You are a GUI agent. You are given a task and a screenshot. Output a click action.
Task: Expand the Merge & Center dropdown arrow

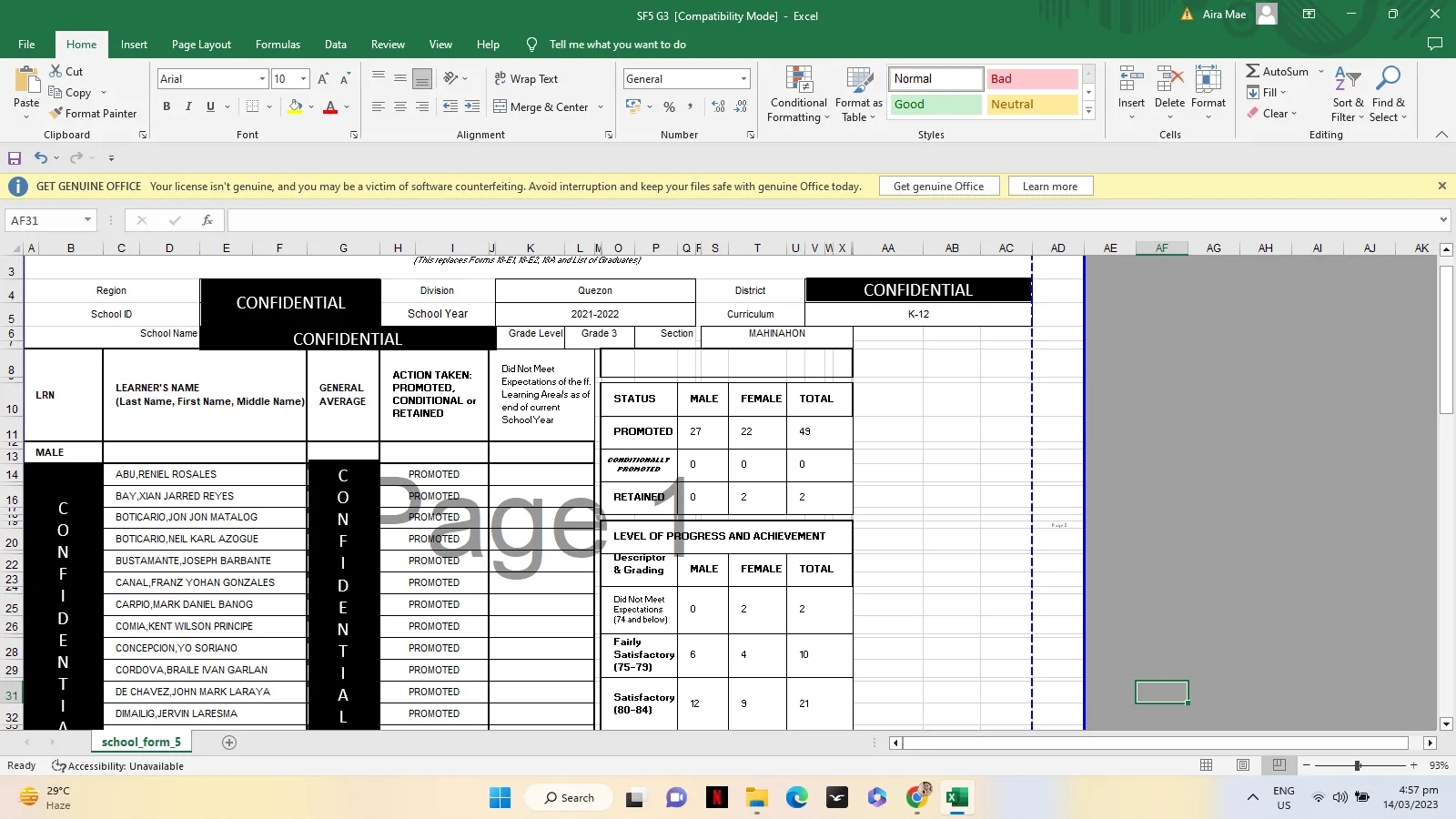click(601, 107)
